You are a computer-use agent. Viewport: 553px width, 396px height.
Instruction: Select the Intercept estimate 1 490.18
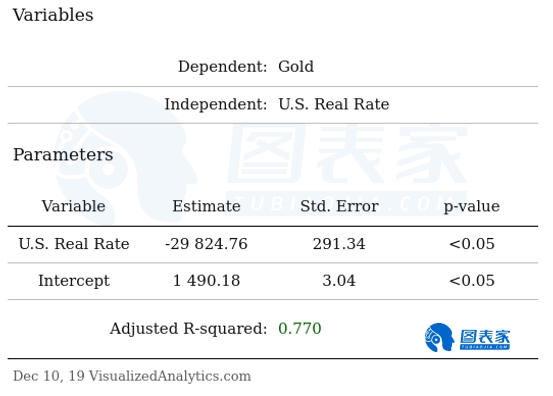pos(206,281)
